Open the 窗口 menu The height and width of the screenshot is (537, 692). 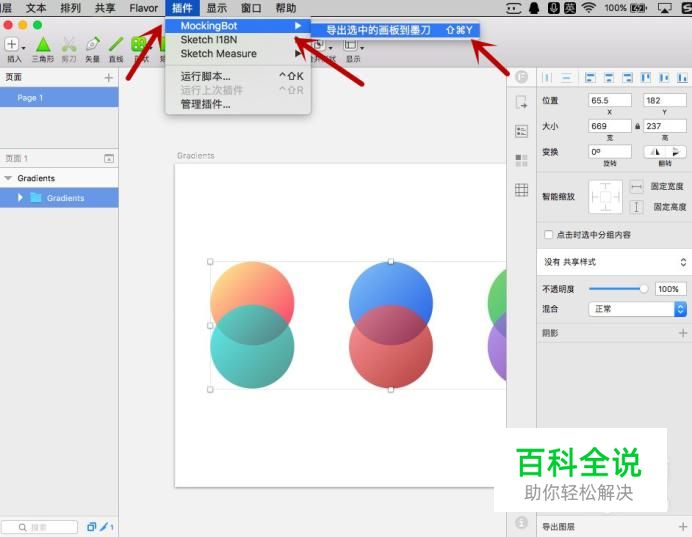tap(251, 8)
